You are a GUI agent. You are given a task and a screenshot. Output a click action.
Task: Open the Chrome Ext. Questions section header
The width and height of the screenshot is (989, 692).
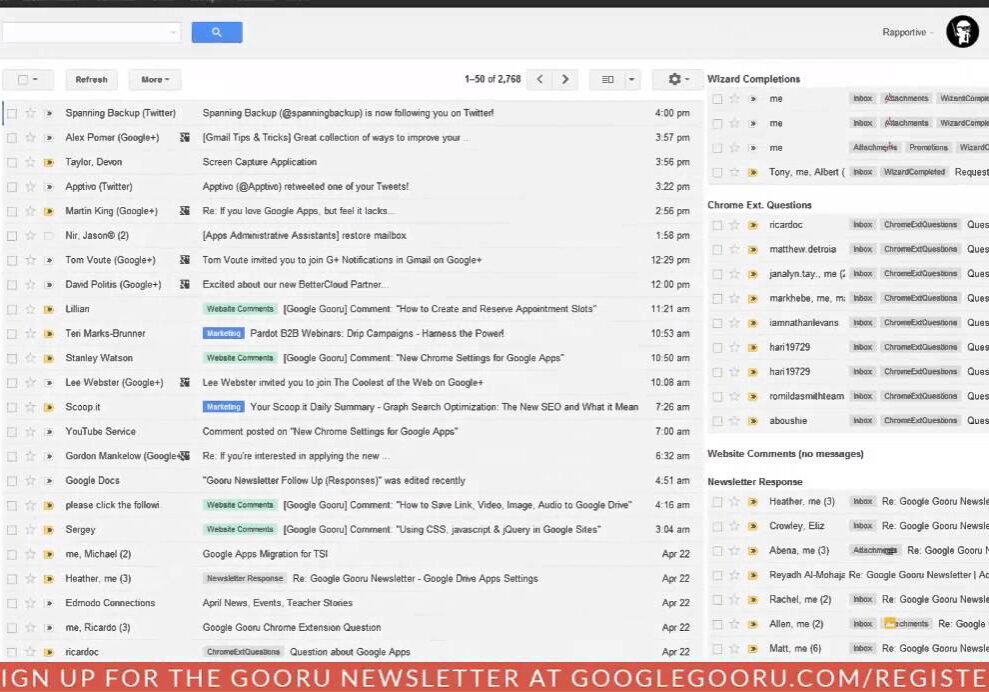[x=759, y=205]
